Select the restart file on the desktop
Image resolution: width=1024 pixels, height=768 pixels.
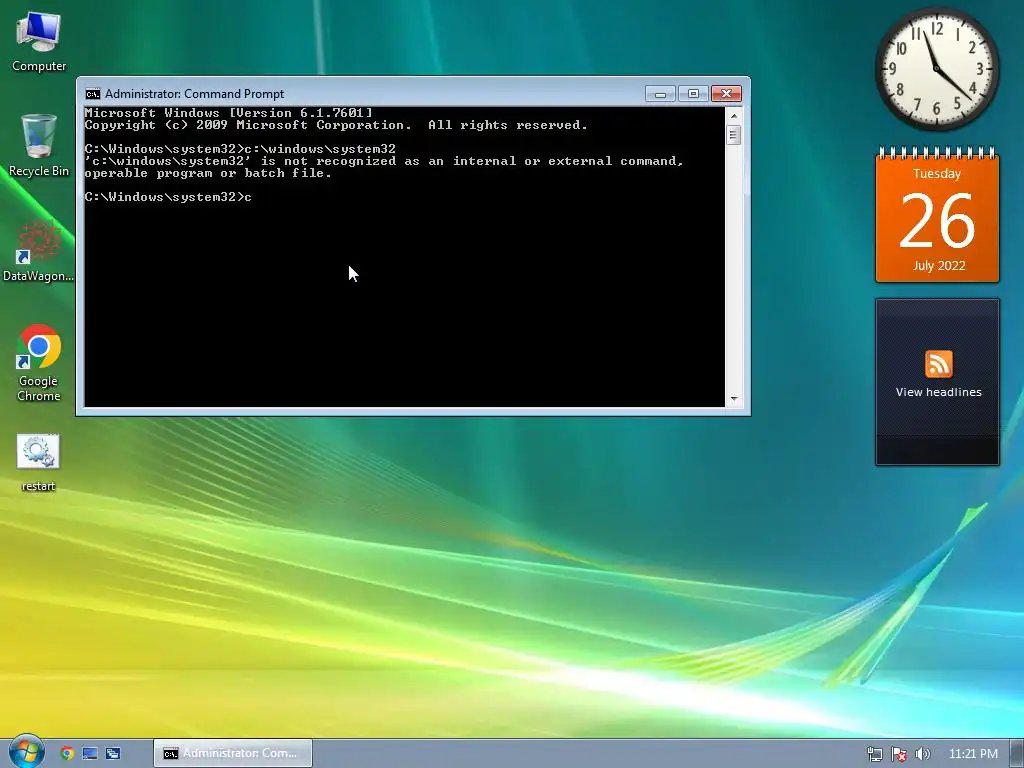coord(39,463)
